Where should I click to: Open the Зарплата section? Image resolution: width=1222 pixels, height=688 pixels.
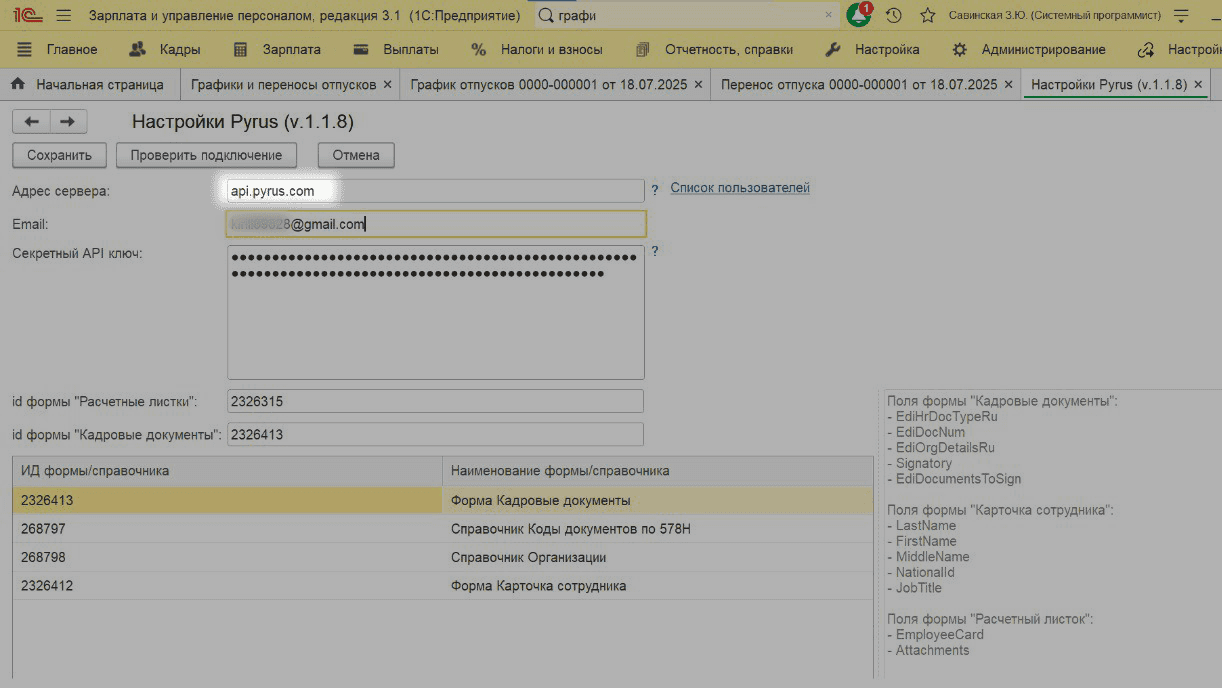277,49
